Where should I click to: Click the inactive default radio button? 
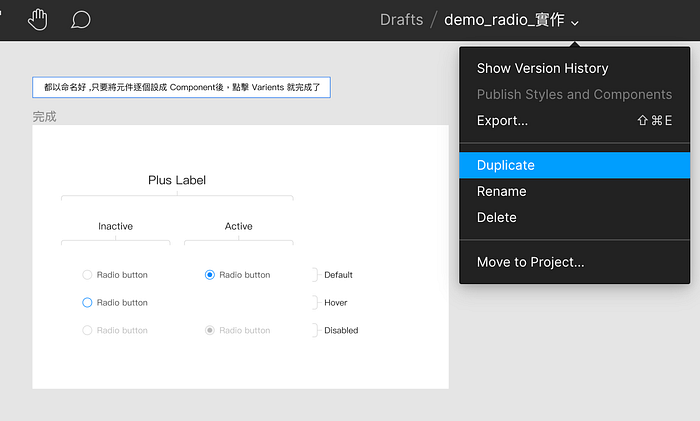87,275
